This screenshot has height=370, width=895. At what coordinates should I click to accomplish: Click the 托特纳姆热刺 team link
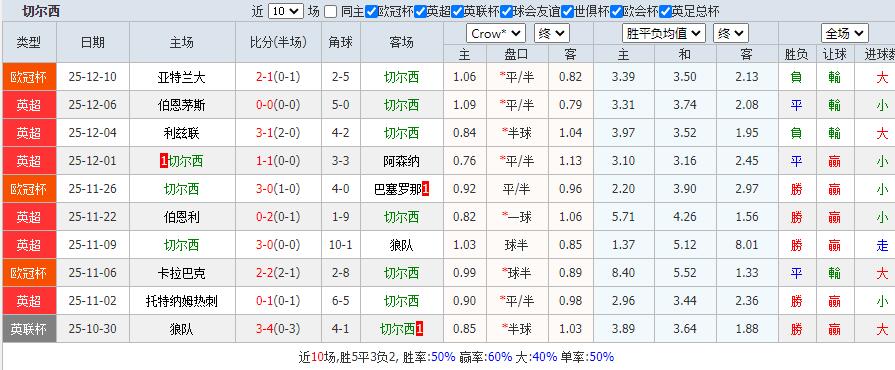click(182, 301)
